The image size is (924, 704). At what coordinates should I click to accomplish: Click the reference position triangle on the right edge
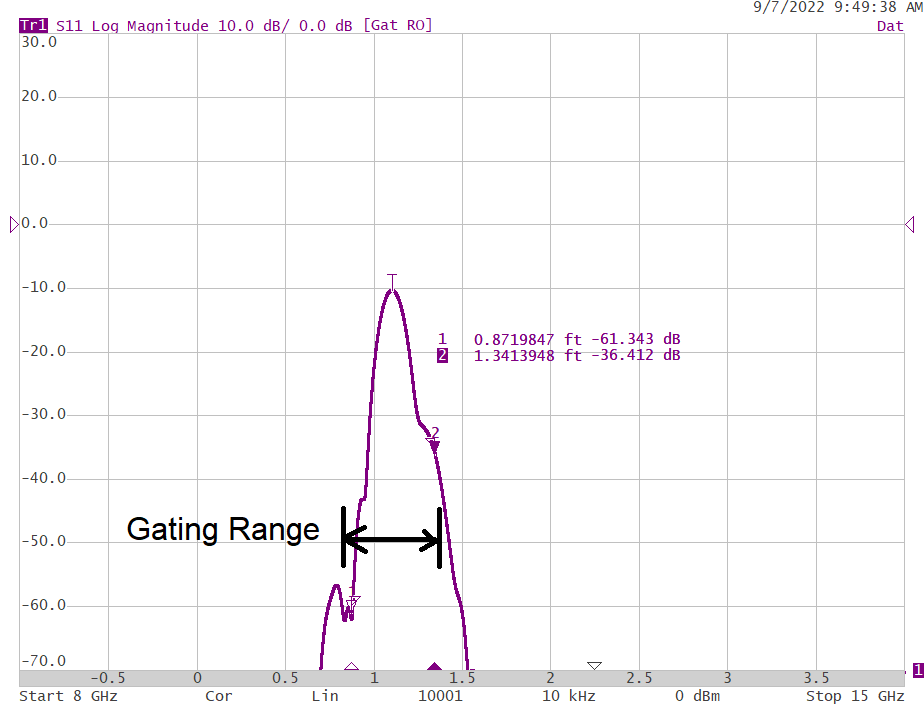click(909, 224)
